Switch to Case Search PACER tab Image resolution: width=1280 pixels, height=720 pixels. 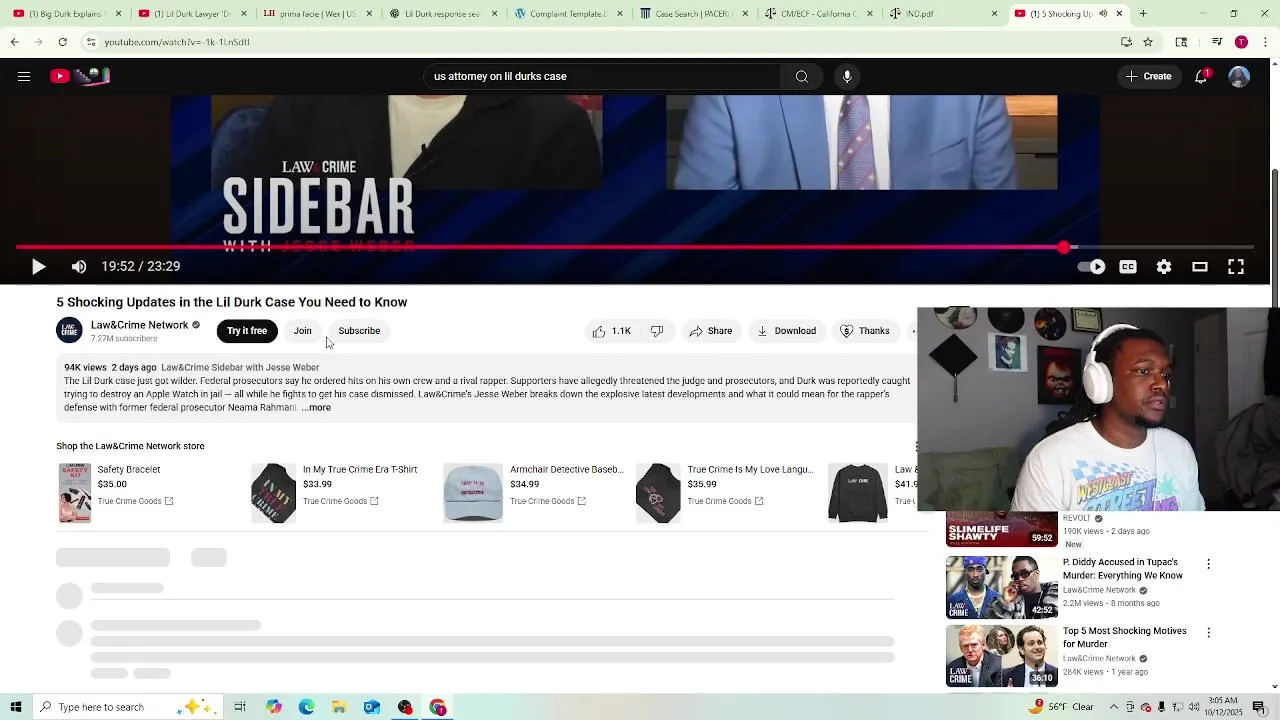tap(690, 14)
